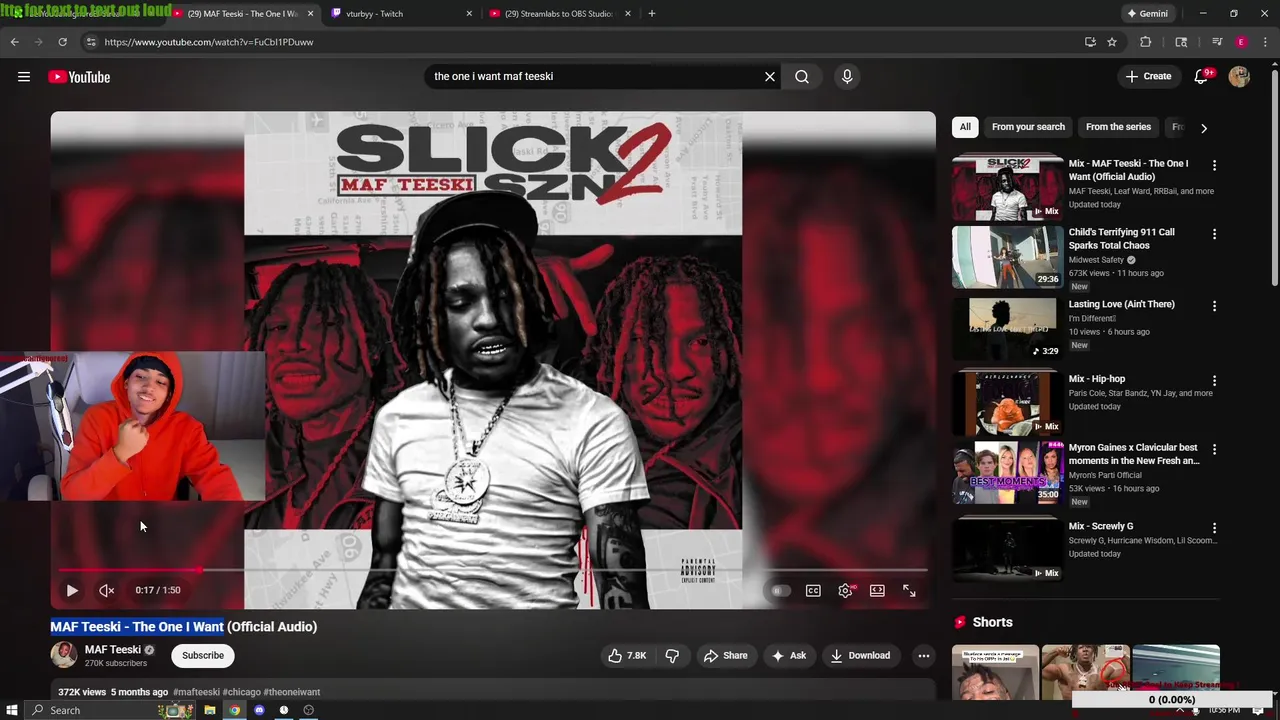The height and width of the screenshot is (720, 1280).
Task: Open the Child's Terrifying 911 Call thumbnail
Action: pyautogui.click(x=1007, y=257)
